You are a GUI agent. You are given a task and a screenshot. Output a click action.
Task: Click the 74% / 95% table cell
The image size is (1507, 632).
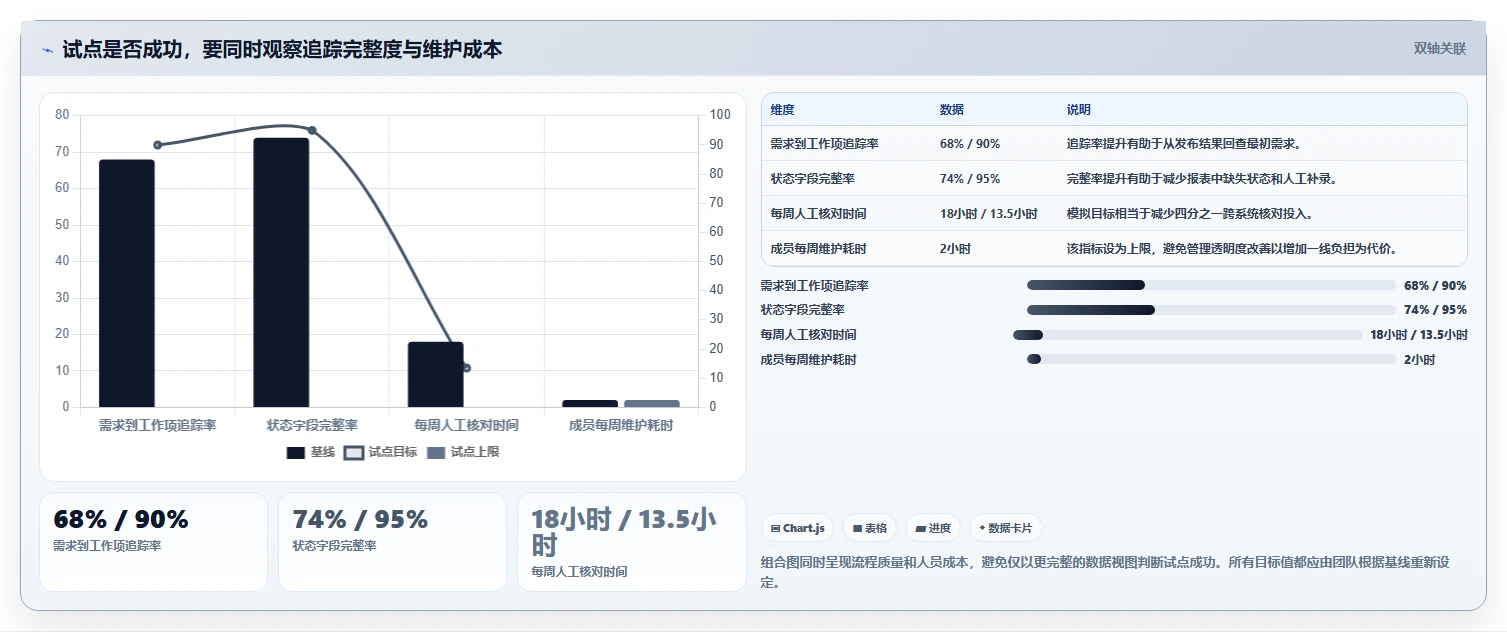[970, 179]
